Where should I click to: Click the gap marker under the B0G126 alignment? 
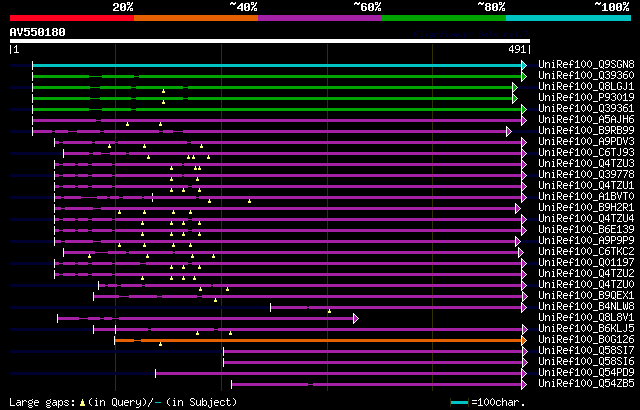point(160,344)
